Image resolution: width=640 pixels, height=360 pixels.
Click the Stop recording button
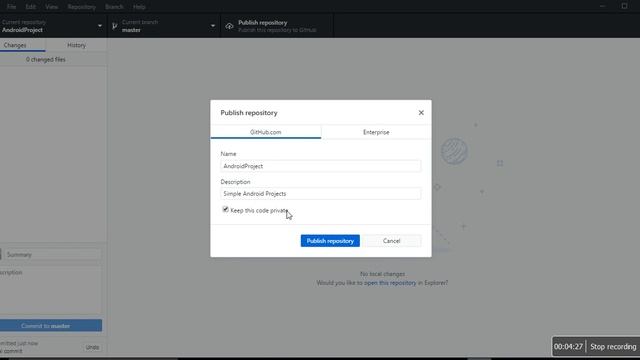pos(613,347)
